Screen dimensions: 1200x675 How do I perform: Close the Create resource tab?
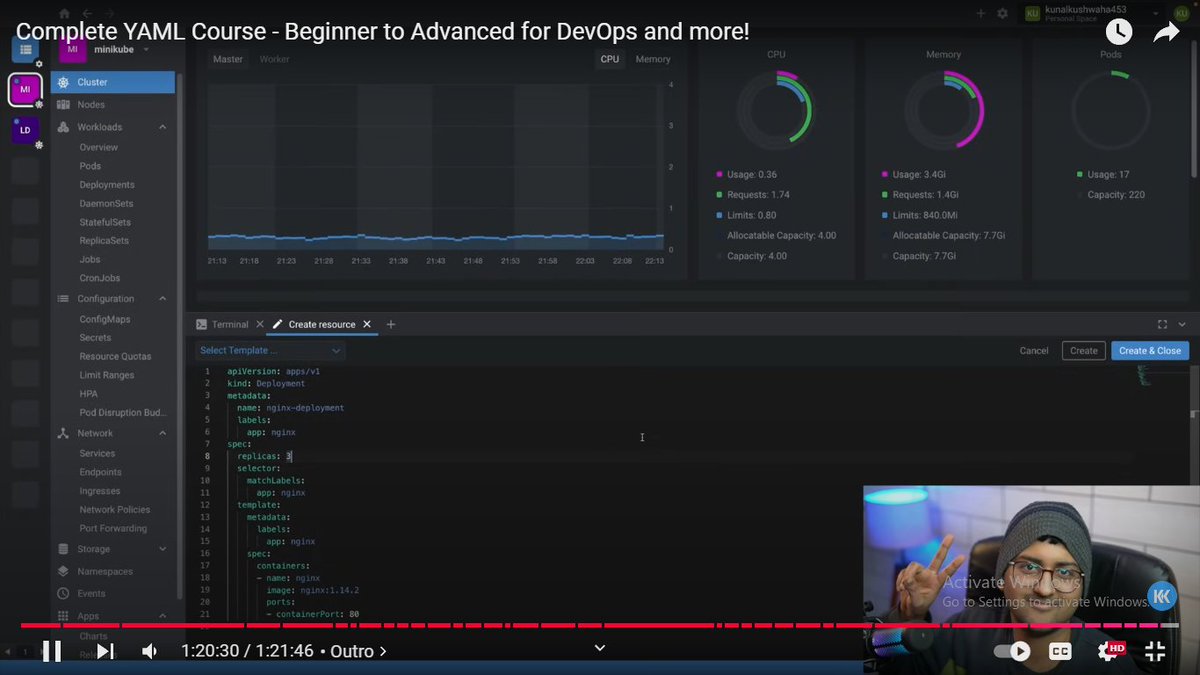tap(367, 324)
